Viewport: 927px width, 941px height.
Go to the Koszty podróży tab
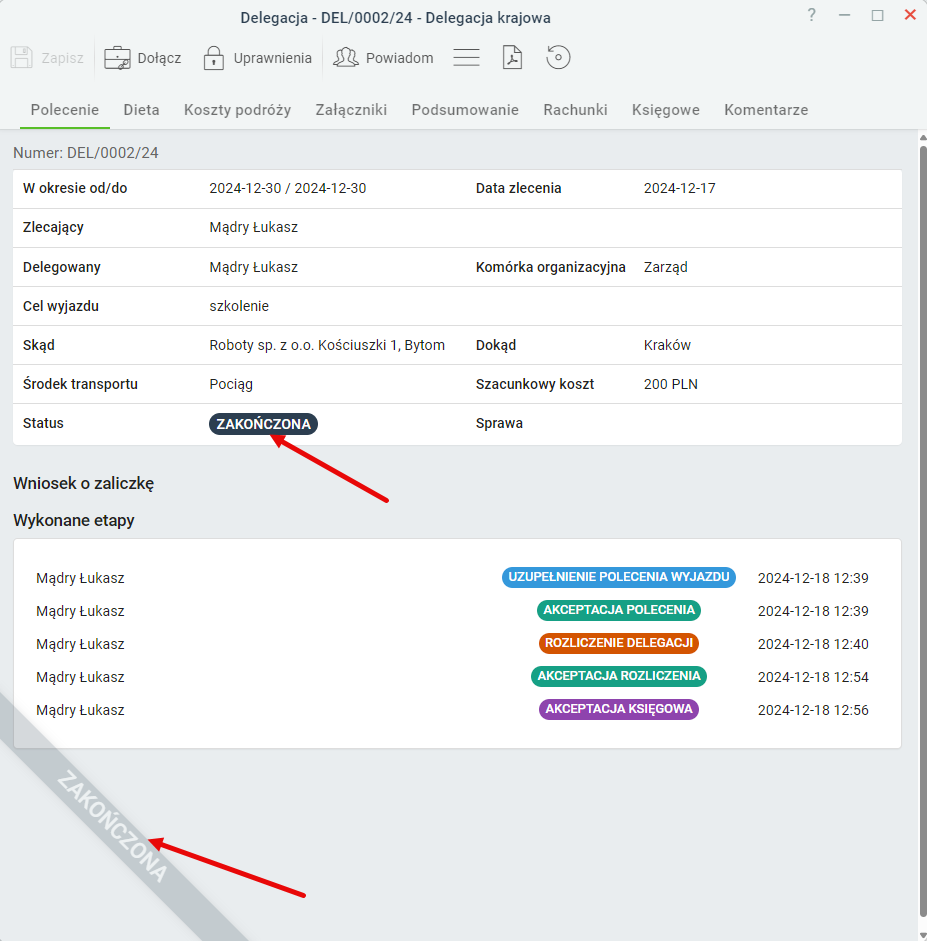[x=238, y=110]
